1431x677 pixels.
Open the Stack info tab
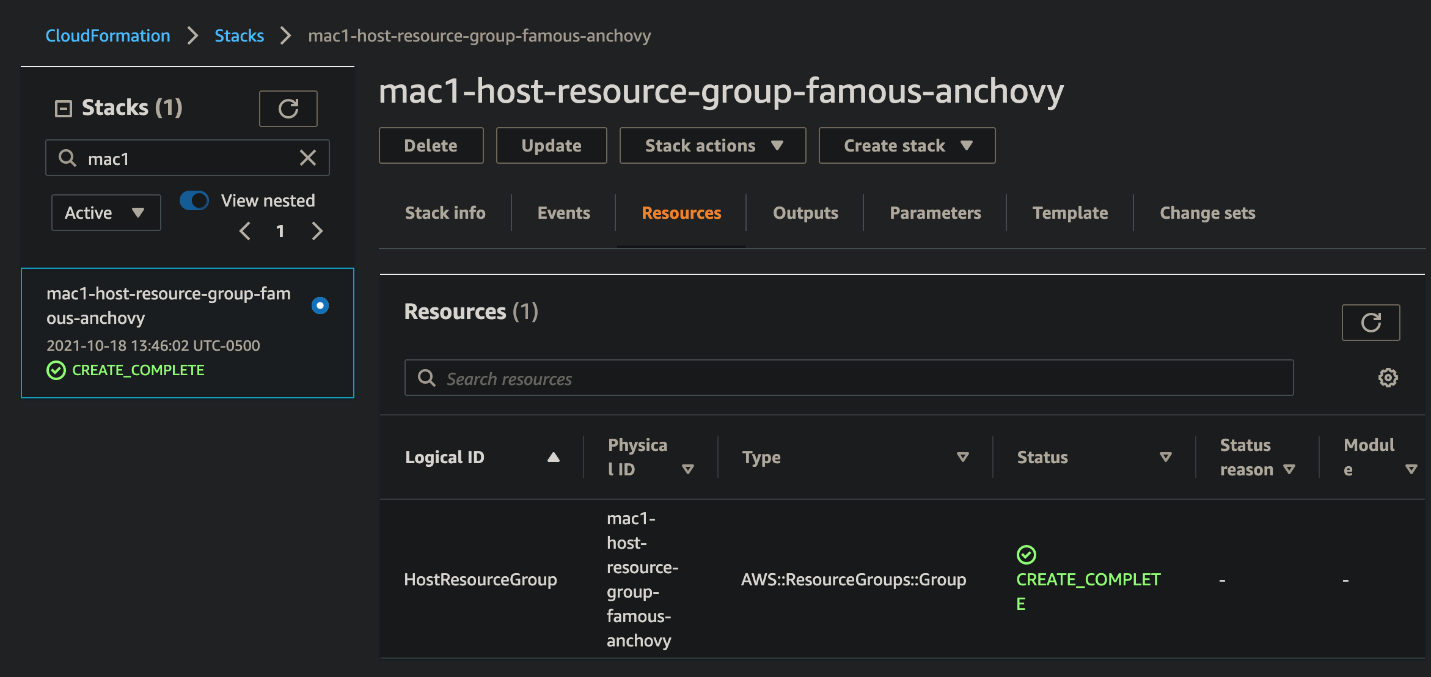(x=445, y=213)
